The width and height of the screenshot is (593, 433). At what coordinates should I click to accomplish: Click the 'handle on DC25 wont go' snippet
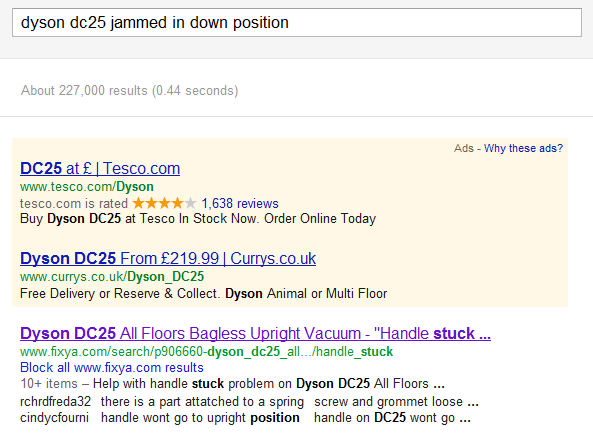392,417
